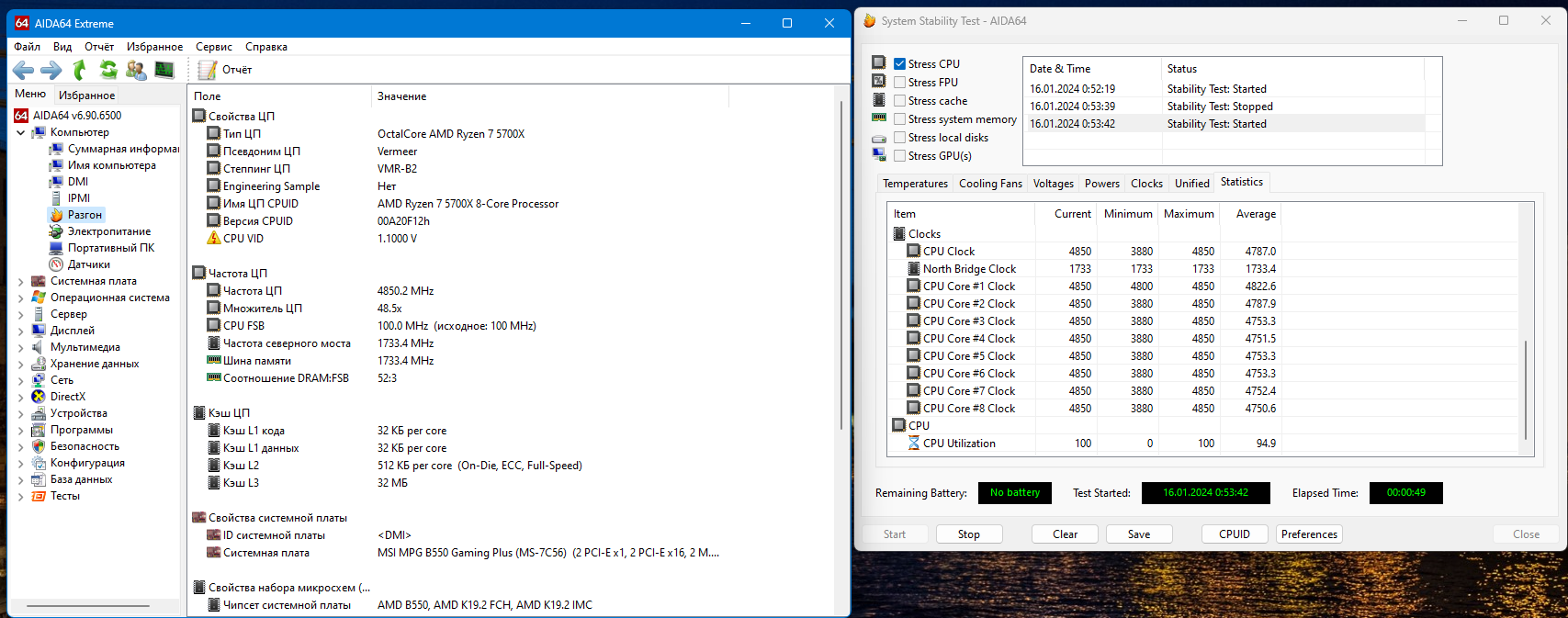Click the CPUID button
Screen dimensions: 1568x618
(1235, 534)
